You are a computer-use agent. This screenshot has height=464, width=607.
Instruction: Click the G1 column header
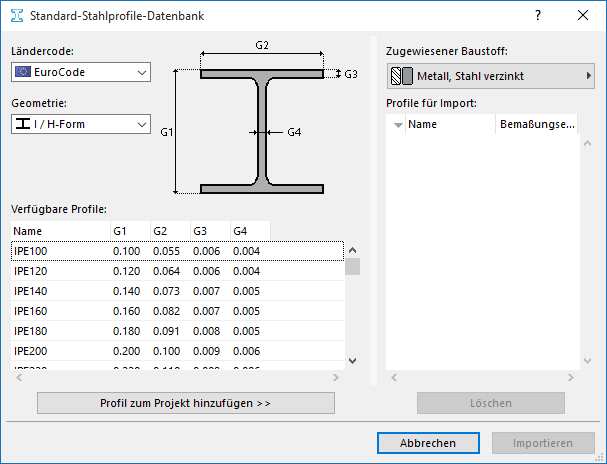pyautogui.click(x=130, y=231)
